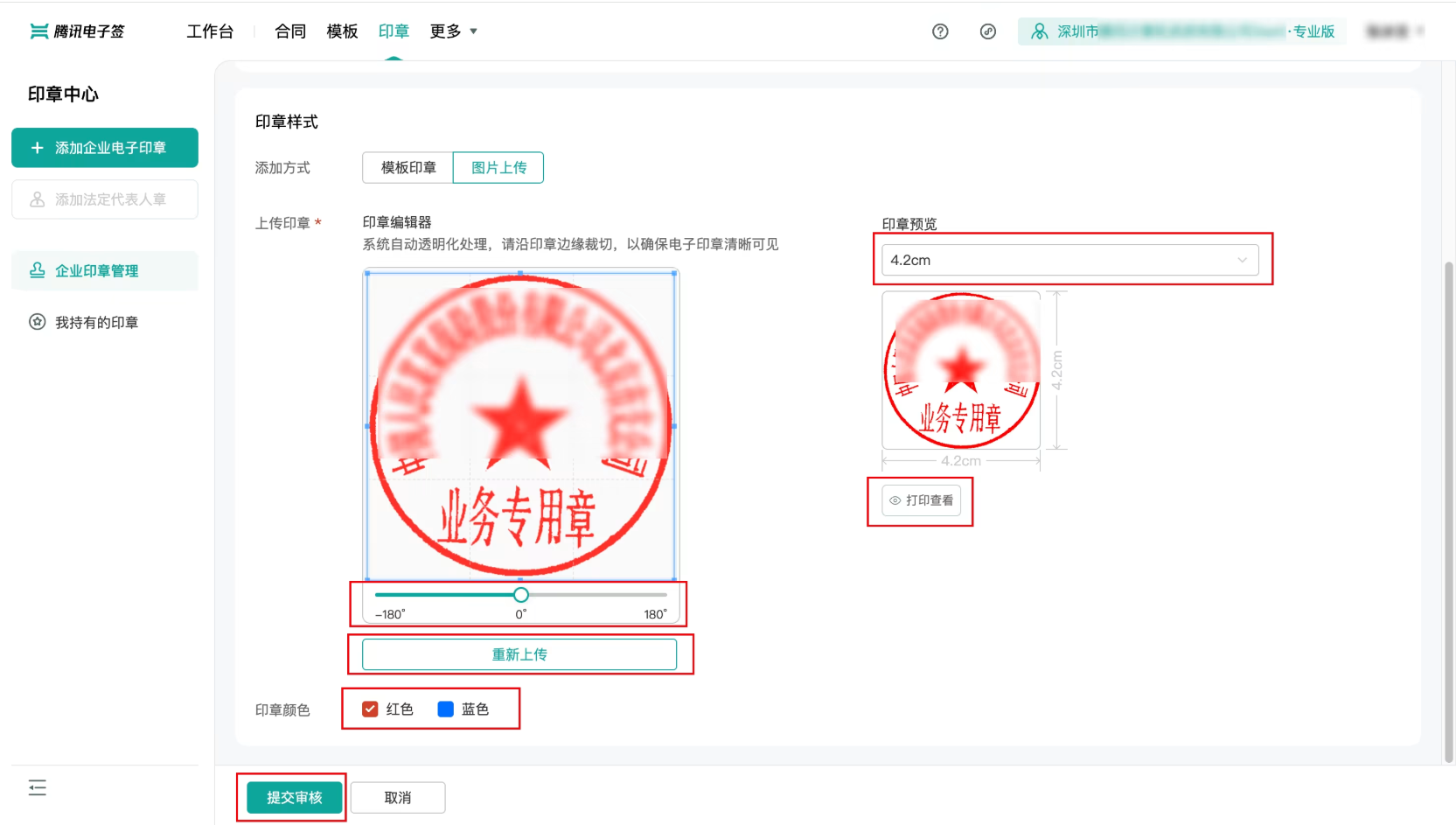This screenshot has height=825, width=1456.
Task: Submit with 提交审核 button
Action: [294, 797]
